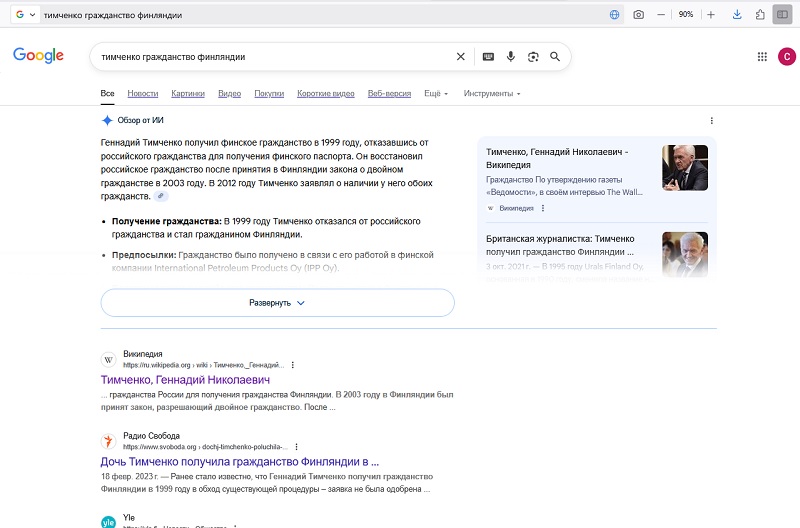
Task: Open three-dot menu of Wikipedia source card
Action: (x=543, y=208)
